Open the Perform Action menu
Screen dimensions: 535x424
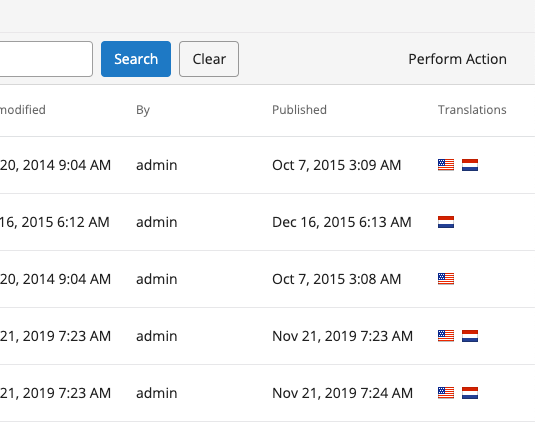(x=457, y=59)
